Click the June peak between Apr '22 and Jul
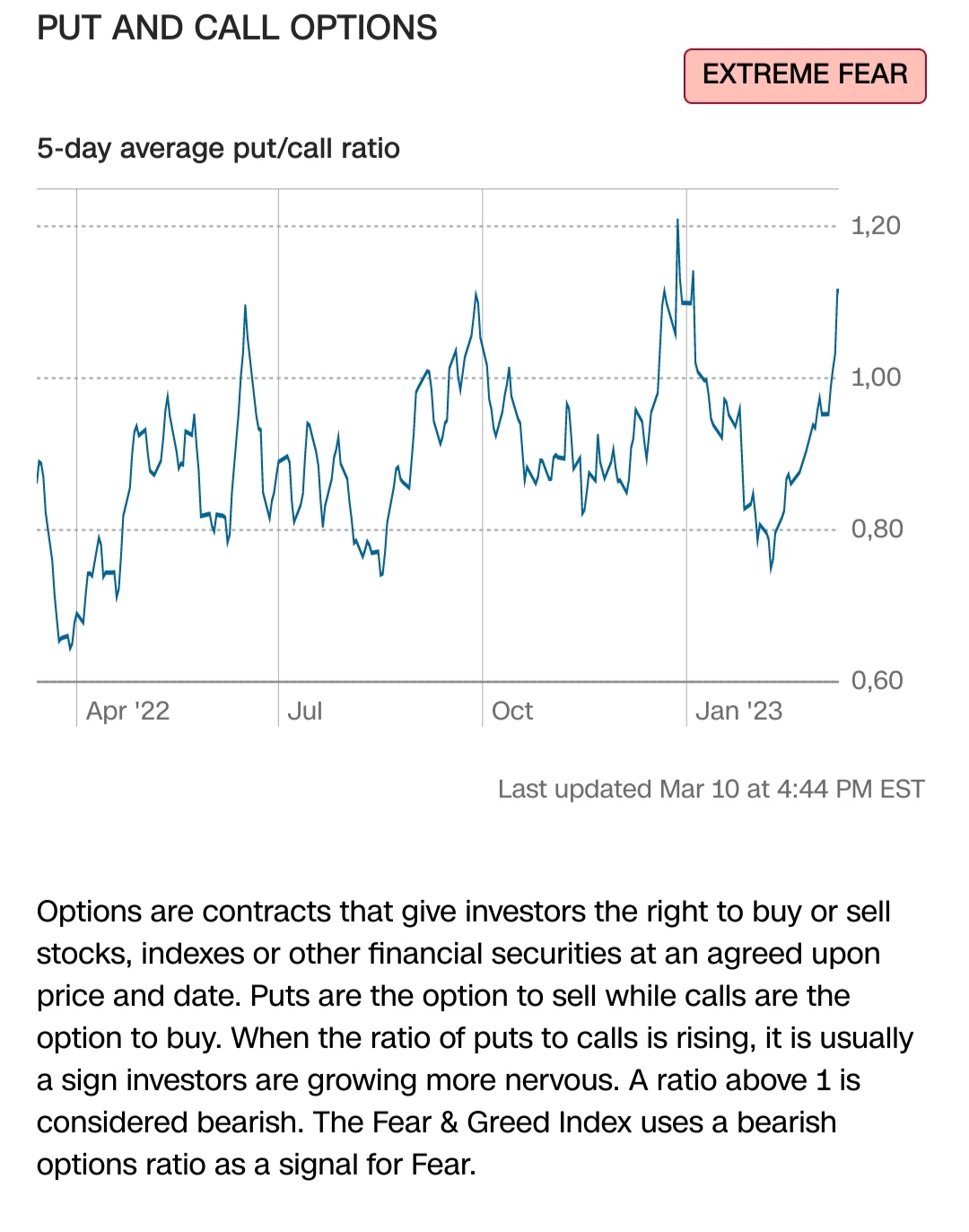Viewport: 969px width, 1232px height. (245, 306)
